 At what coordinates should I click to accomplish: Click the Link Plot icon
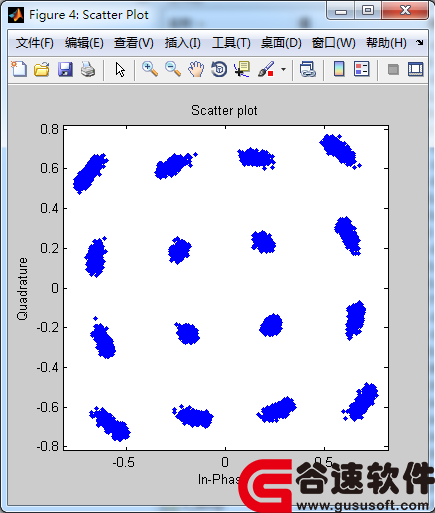307,69
